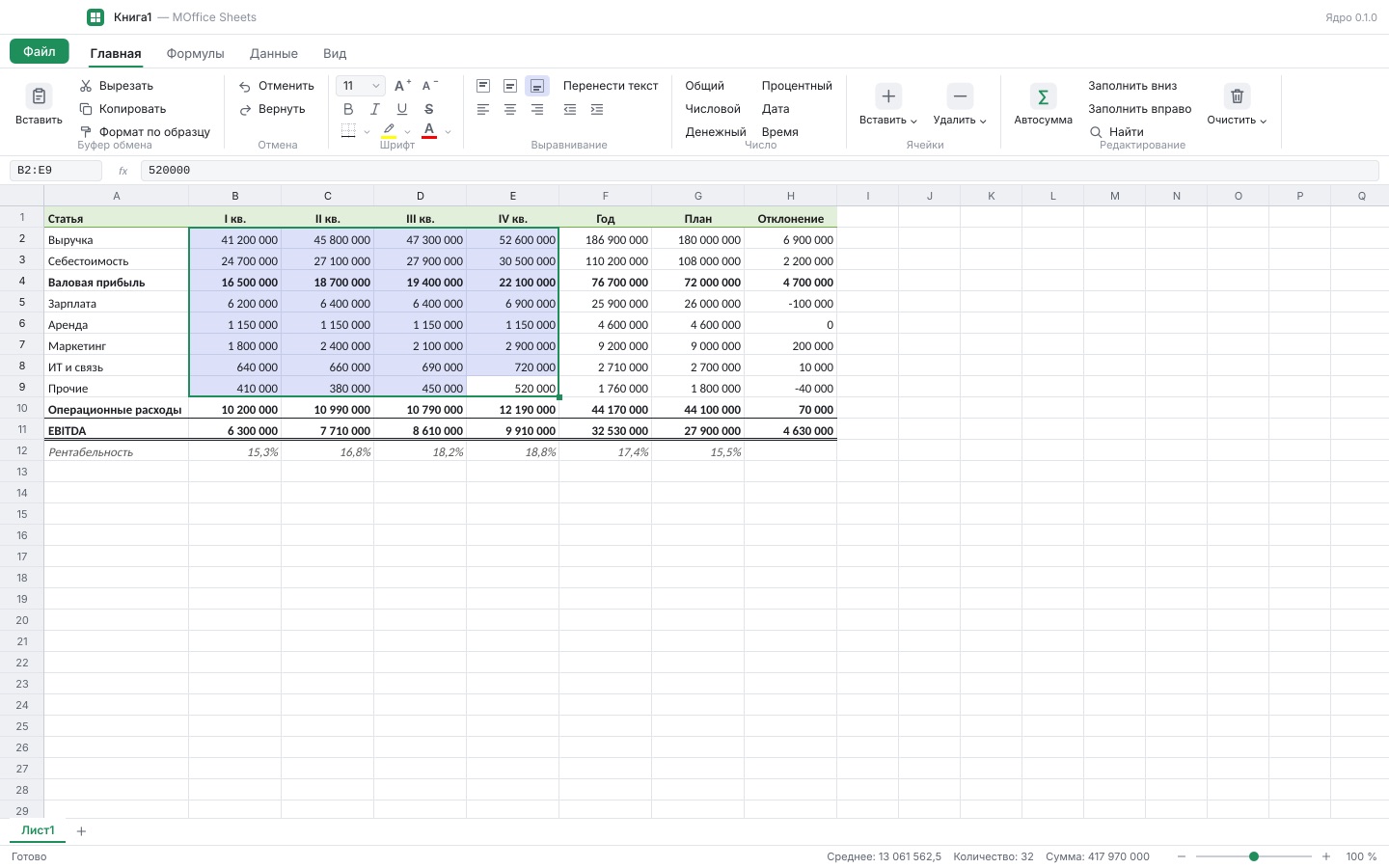Toggle bottom vertical alignment
1389x868 pixels.
coord(537,86)
